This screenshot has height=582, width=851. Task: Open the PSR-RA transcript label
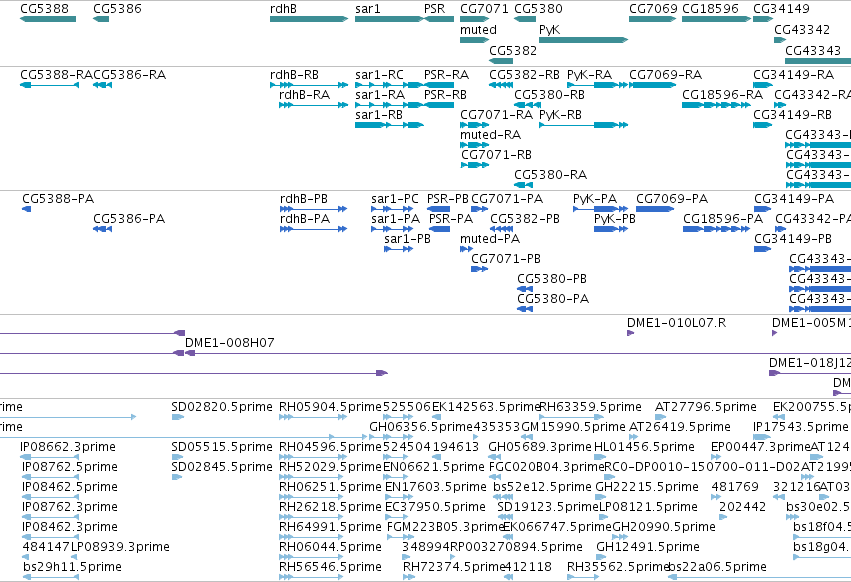[x=446, y=75]
